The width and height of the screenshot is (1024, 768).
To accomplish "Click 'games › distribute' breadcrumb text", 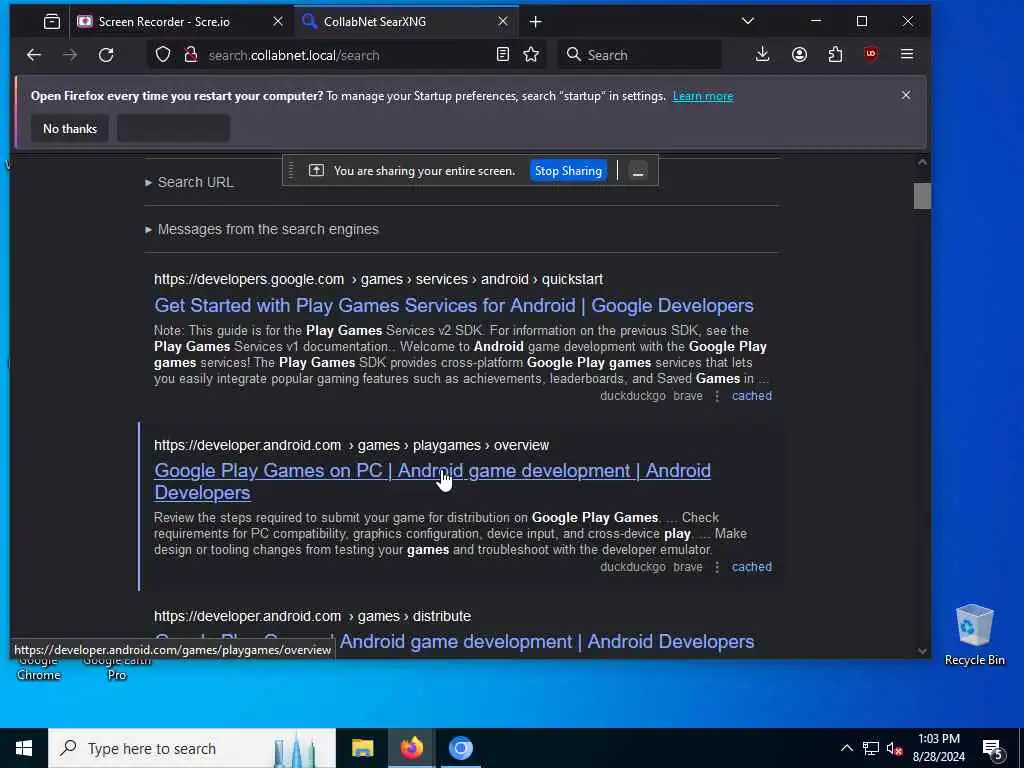I will tap(414, 616).
